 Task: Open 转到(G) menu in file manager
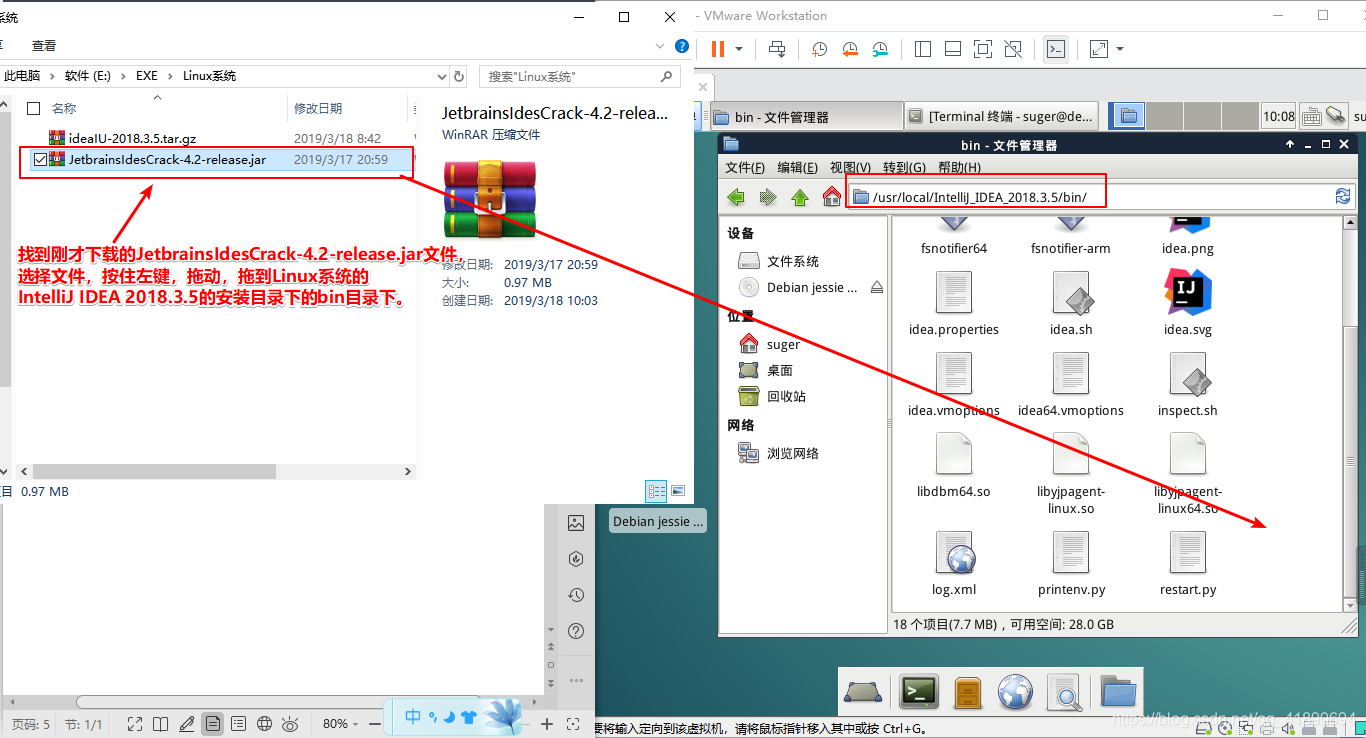(x=904, y=167)
